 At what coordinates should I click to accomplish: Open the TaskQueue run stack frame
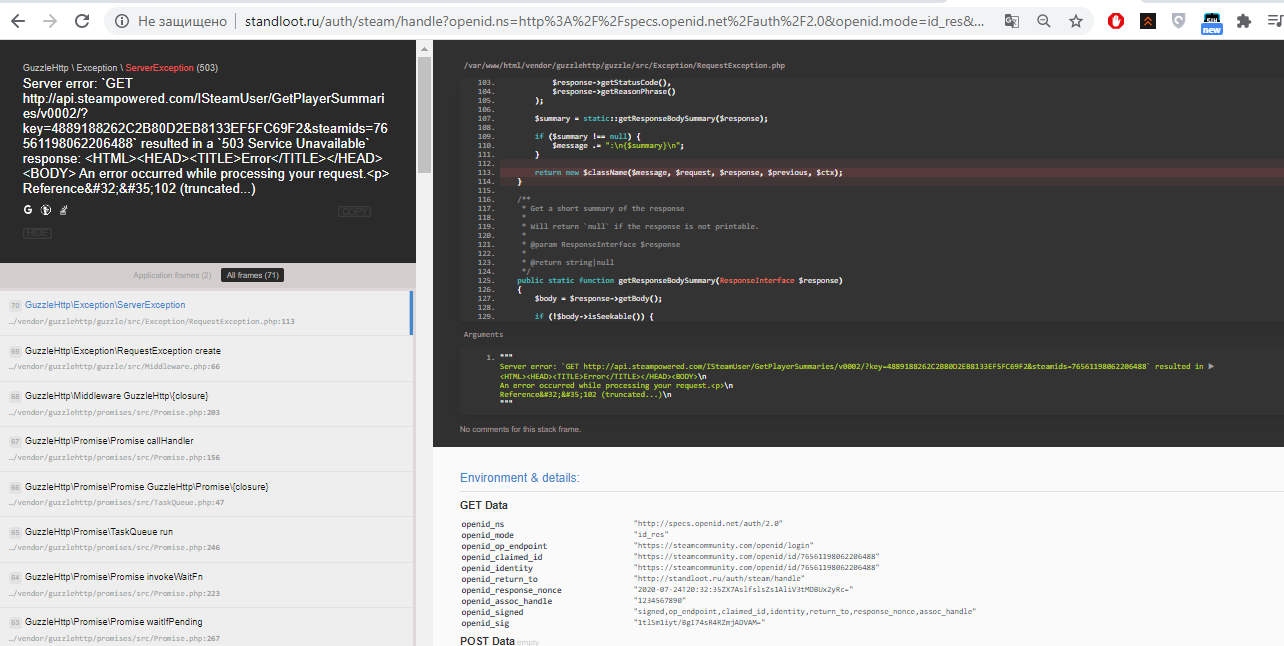pyautogui.click(x=99, y=532)
